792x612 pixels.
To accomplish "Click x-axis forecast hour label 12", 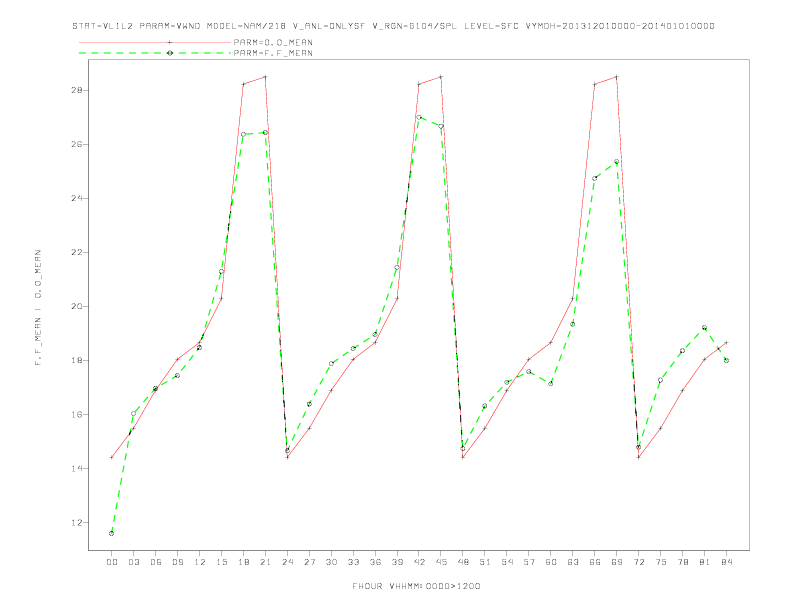I will [x=200, y=562].
